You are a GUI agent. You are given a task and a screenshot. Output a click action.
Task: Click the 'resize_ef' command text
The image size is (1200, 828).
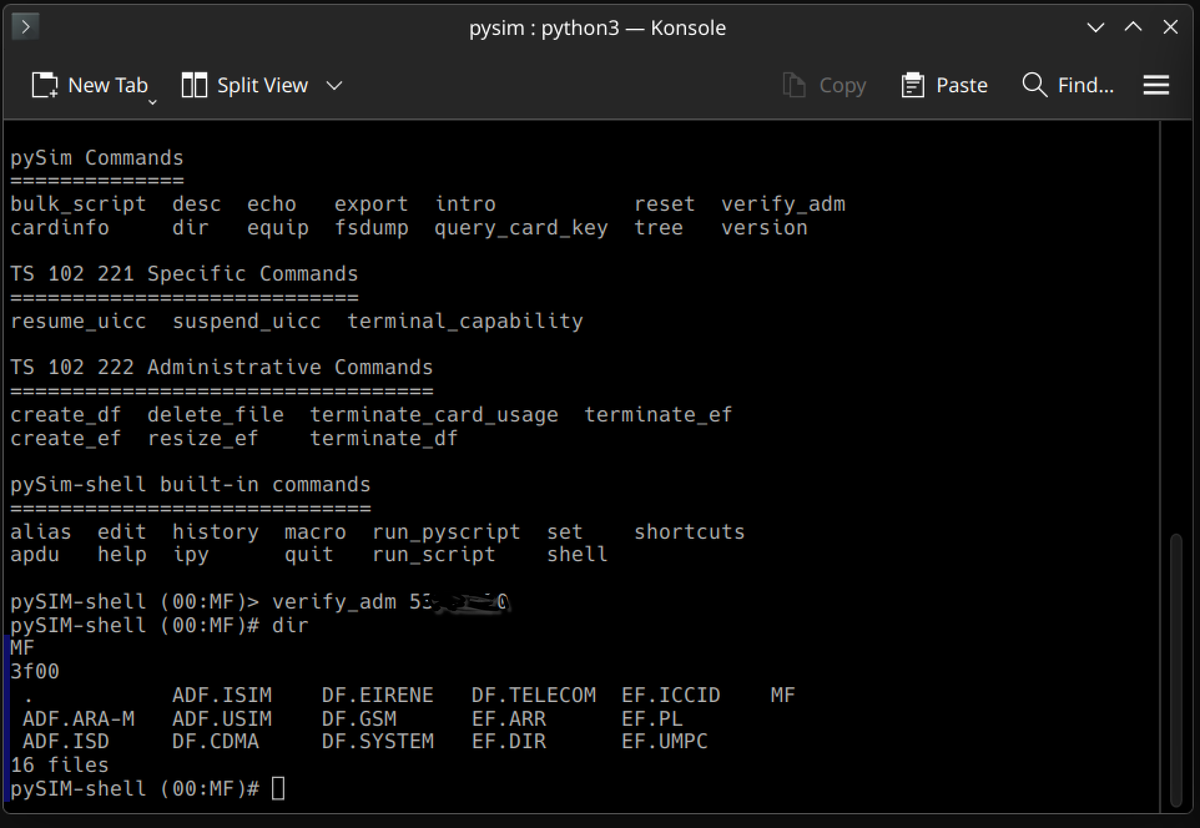[203, 438]
